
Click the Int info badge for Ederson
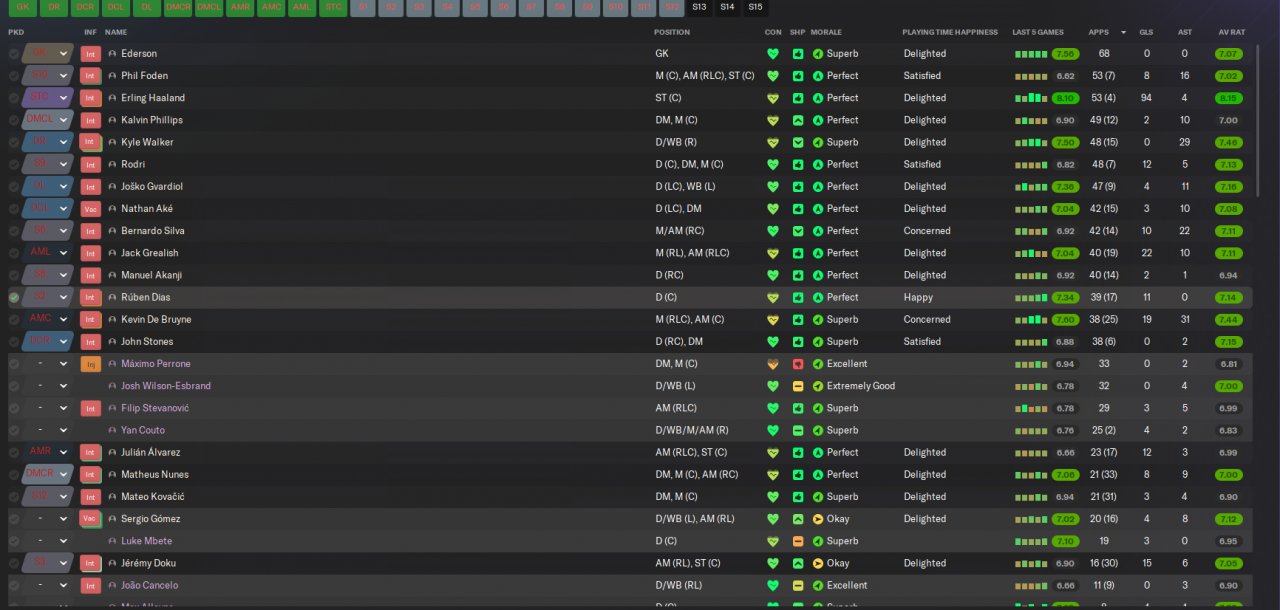click(x=91, y=54)
